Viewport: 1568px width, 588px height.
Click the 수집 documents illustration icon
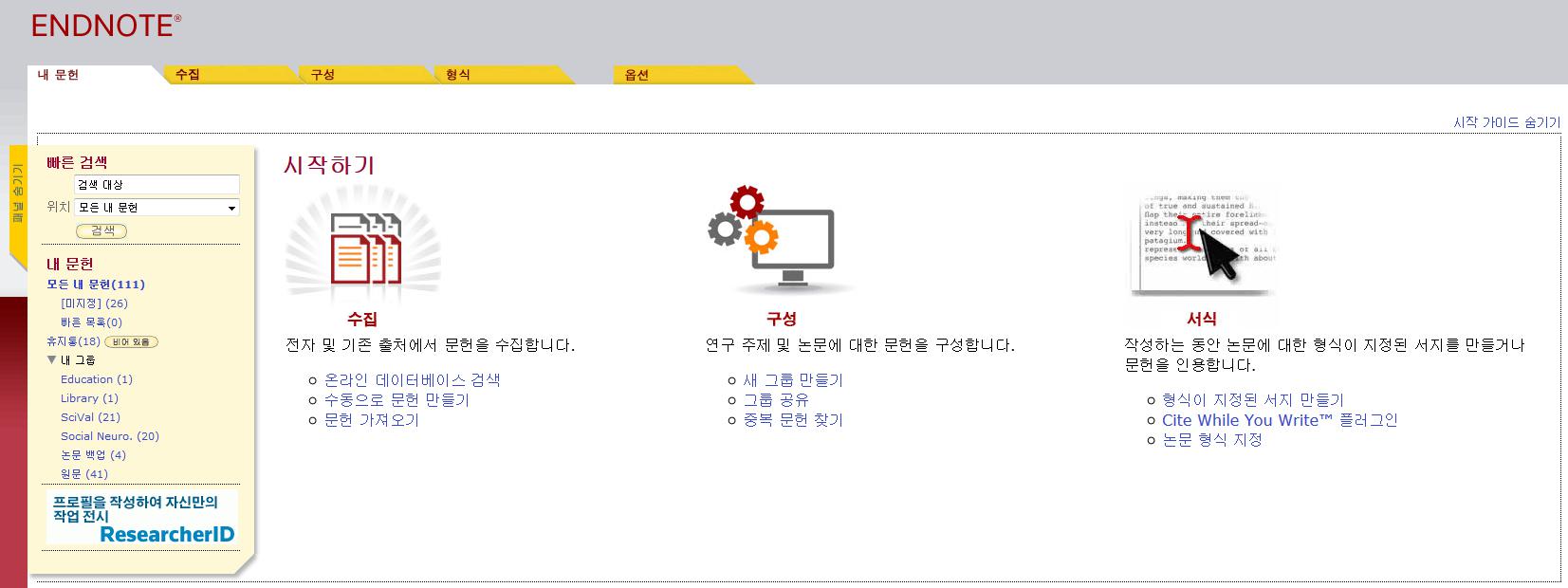[x=364, y=245]
